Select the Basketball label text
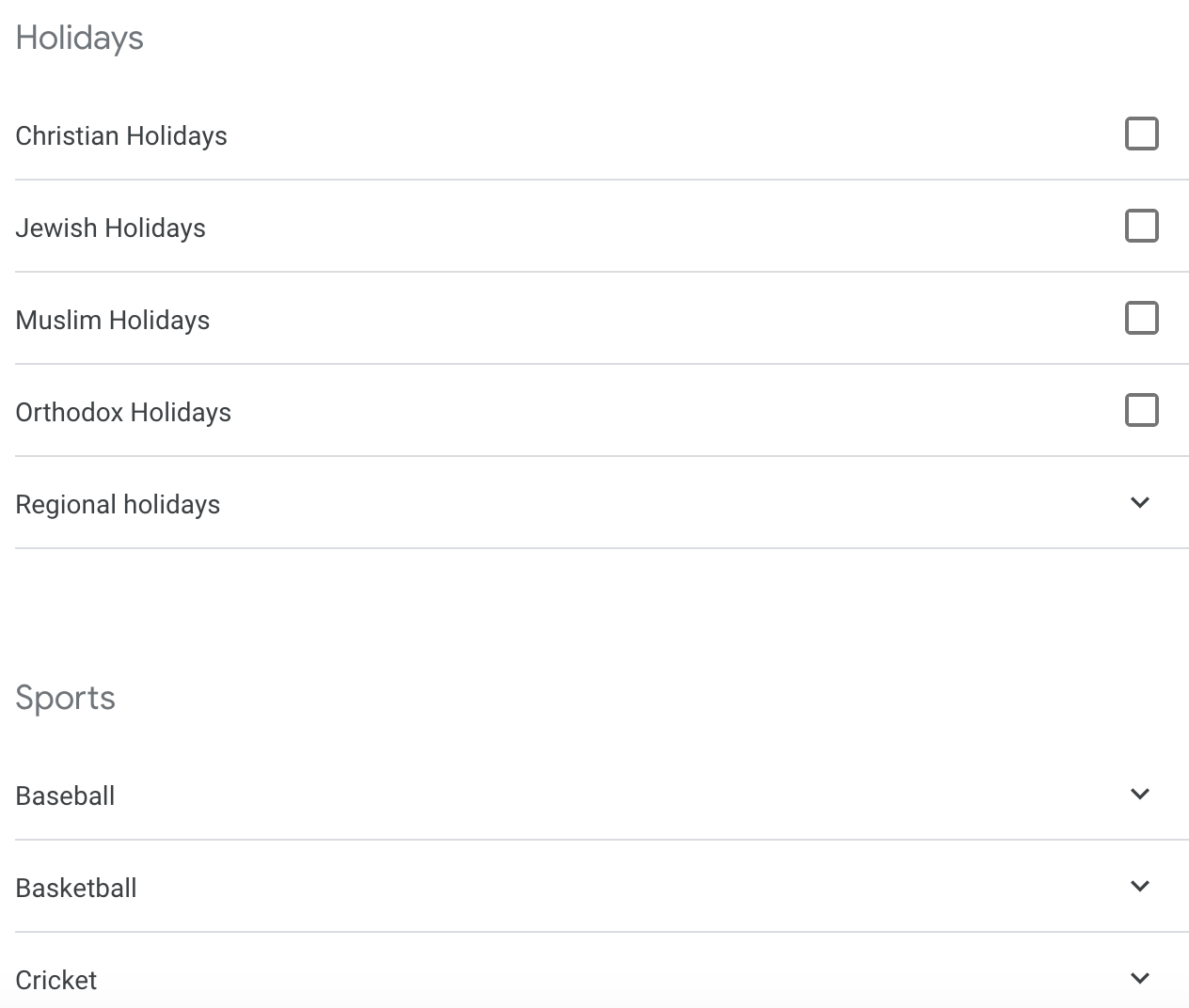Viewport: 1189px width, 1008px height. point(76,889)
